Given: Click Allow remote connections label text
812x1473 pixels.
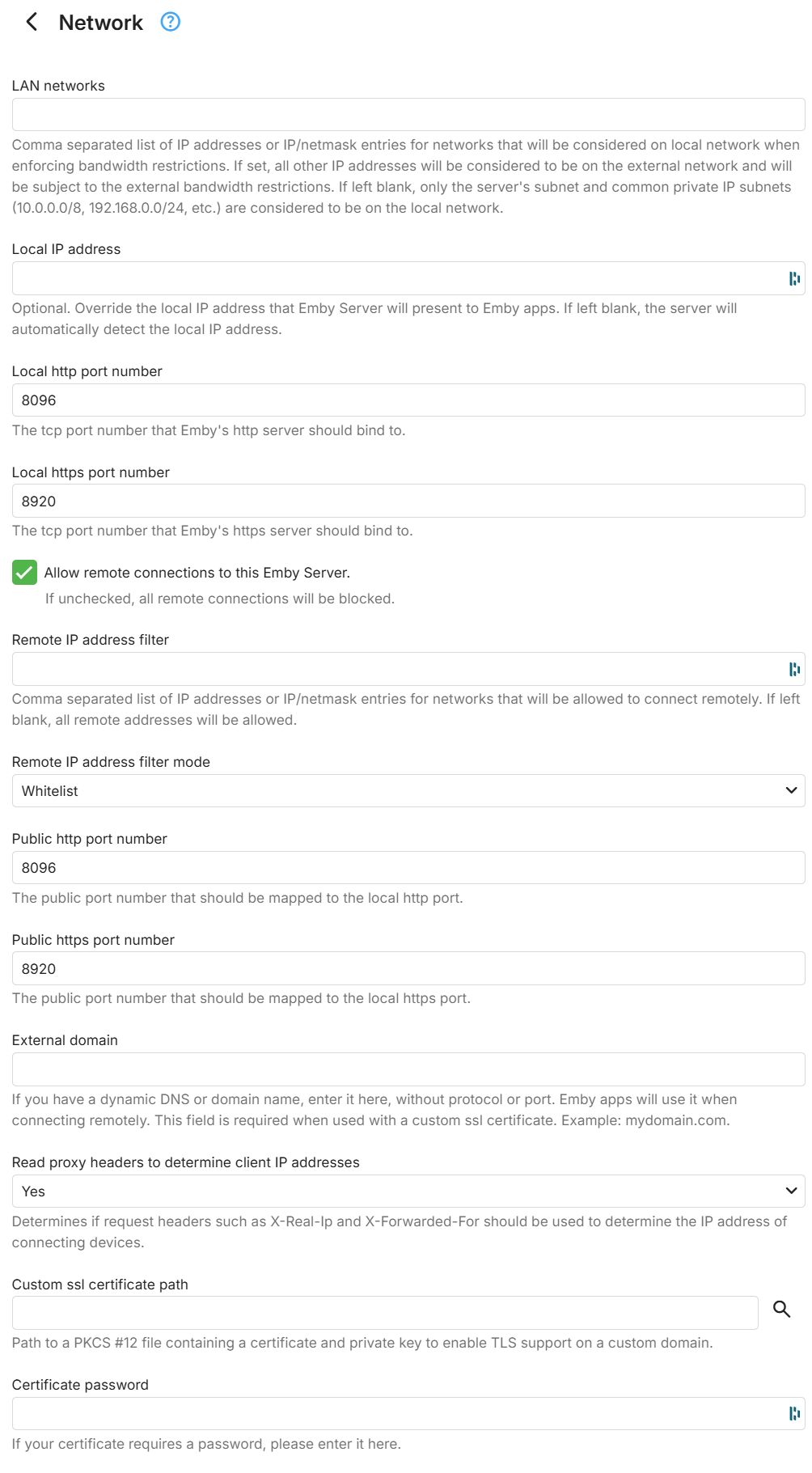Looking at the screenshot, I should tap(197, 573).
